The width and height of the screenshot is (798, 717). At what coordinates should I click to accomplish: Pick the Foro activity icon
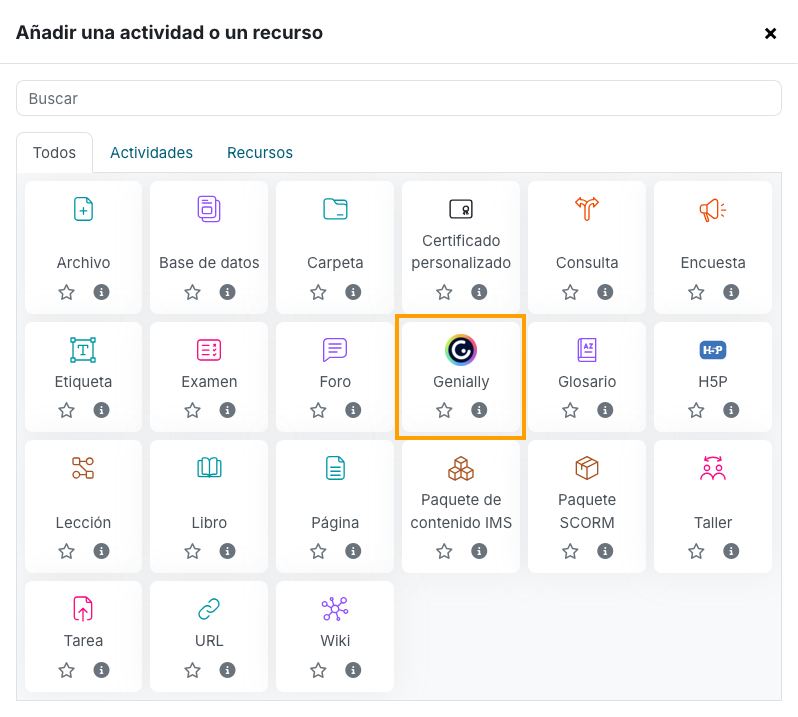pos(335,350)
